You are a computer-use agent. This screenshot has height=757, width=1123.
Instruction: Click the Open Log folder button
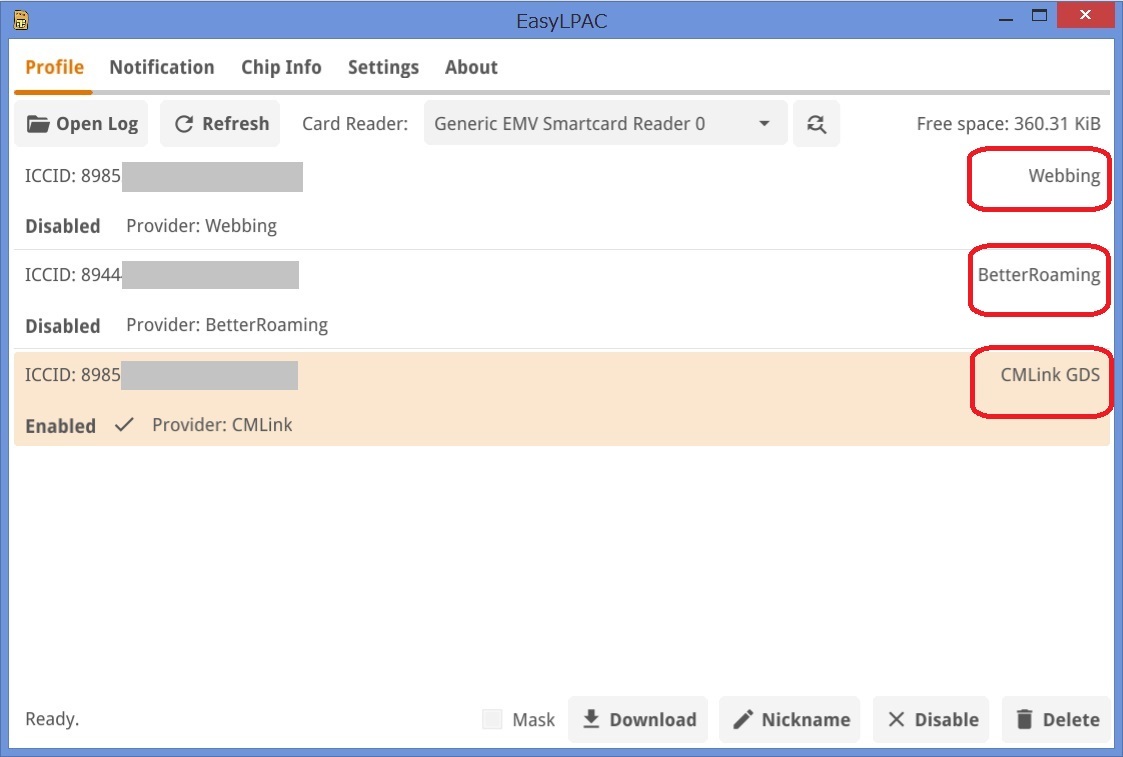pyautogui.click(x=82, y=124)
